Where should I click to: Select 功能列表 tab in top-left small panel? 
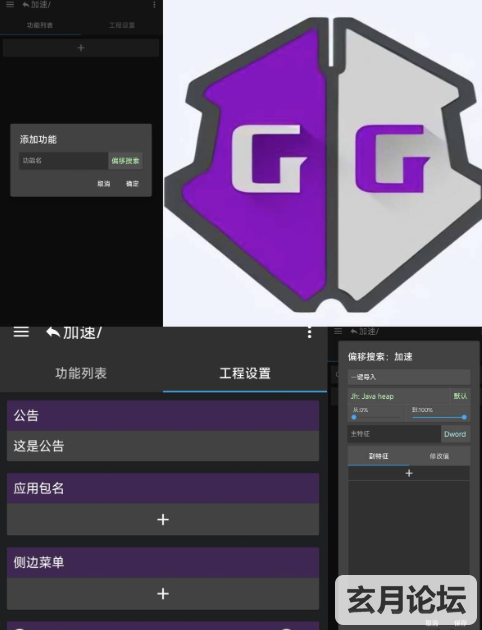pos(40,25)
